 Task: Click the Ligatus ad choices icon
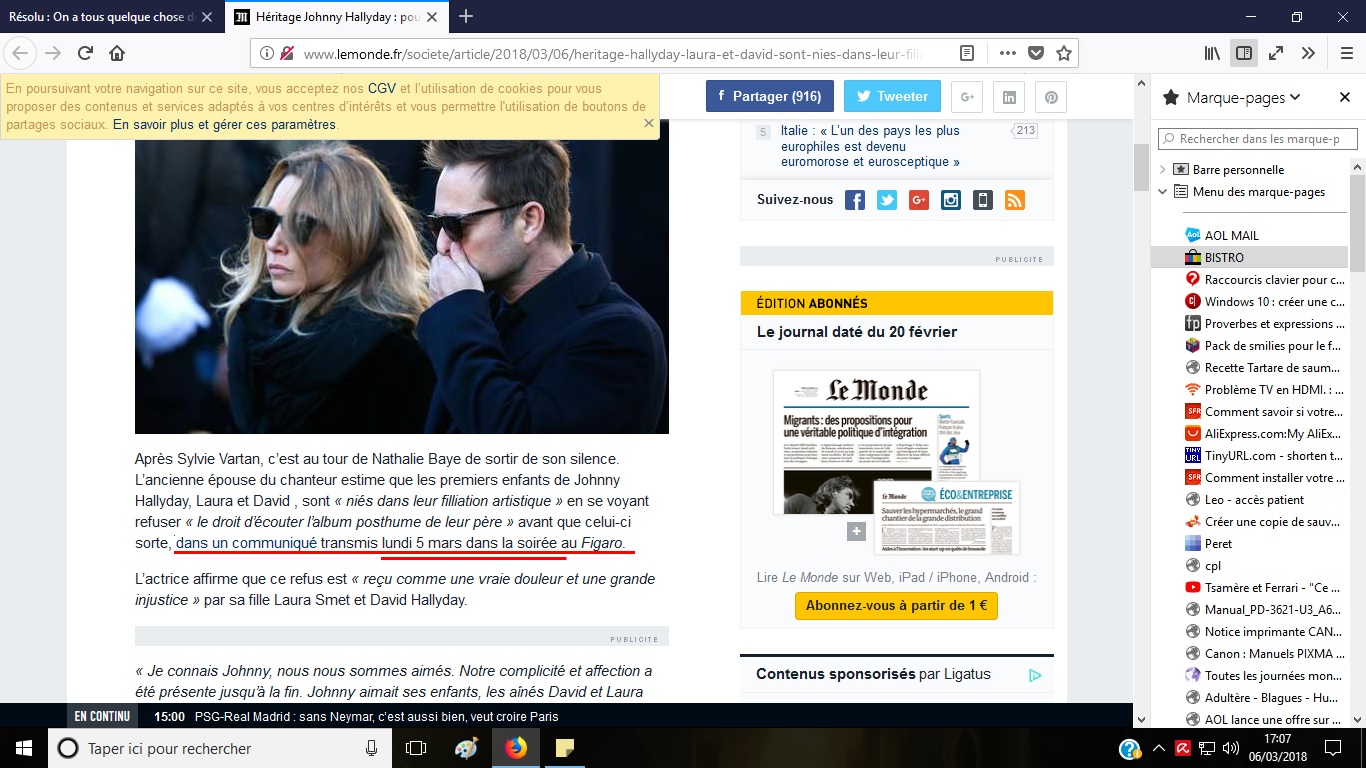(x=1035, y=675)
